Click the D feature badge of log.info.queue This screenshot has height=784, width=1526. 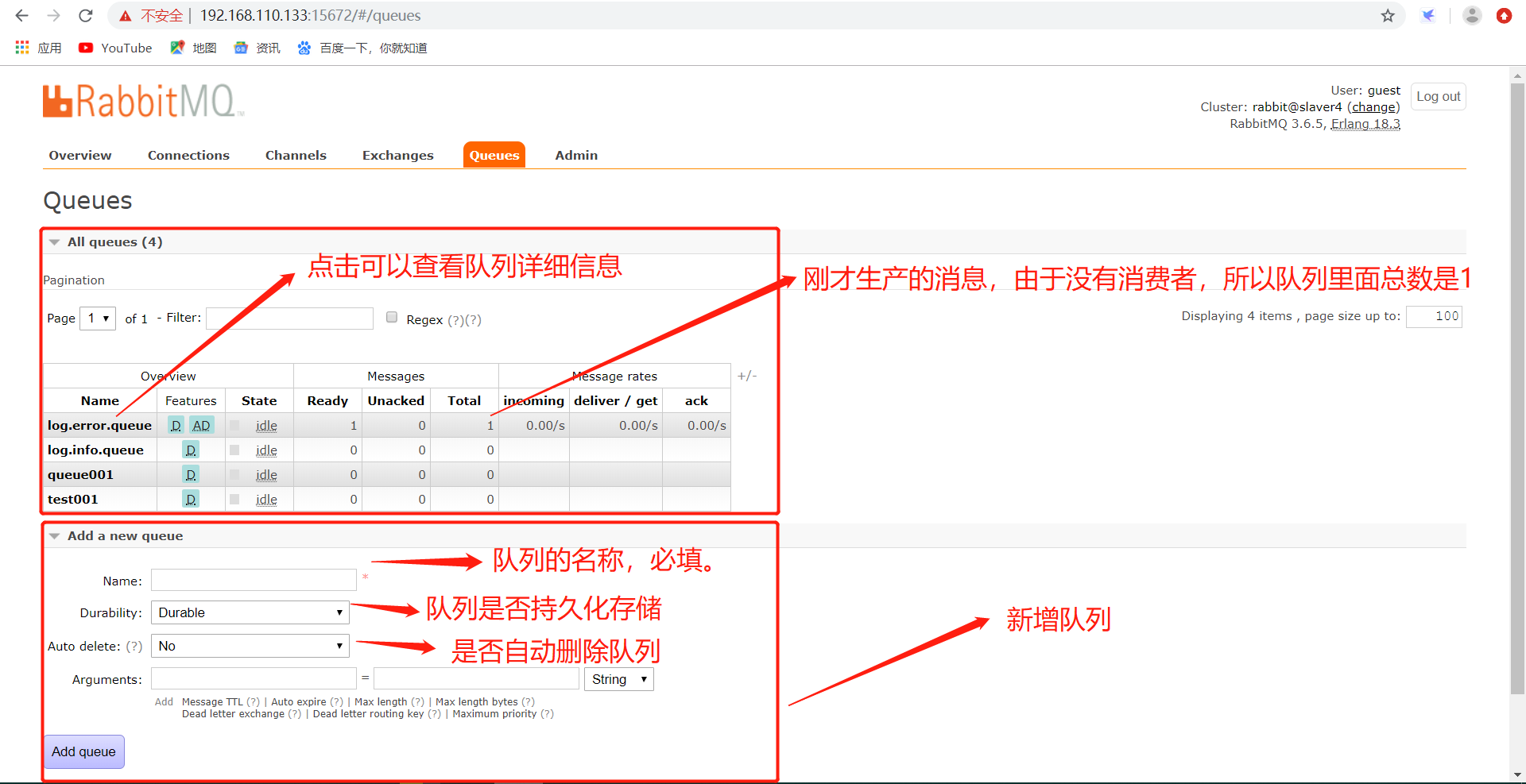pos(191,450)
